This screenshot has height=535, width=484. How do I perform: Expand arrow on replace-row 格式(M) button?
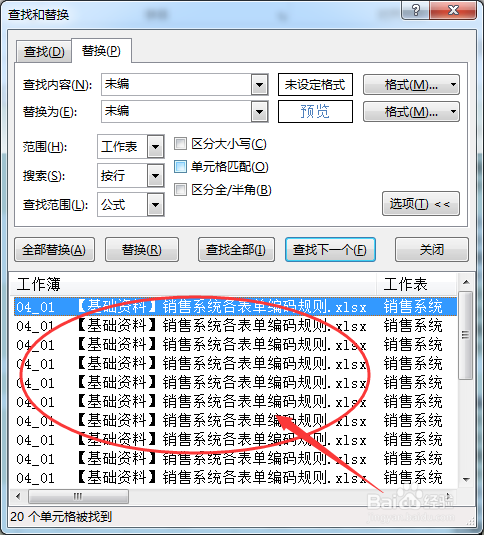coord(453,111)
